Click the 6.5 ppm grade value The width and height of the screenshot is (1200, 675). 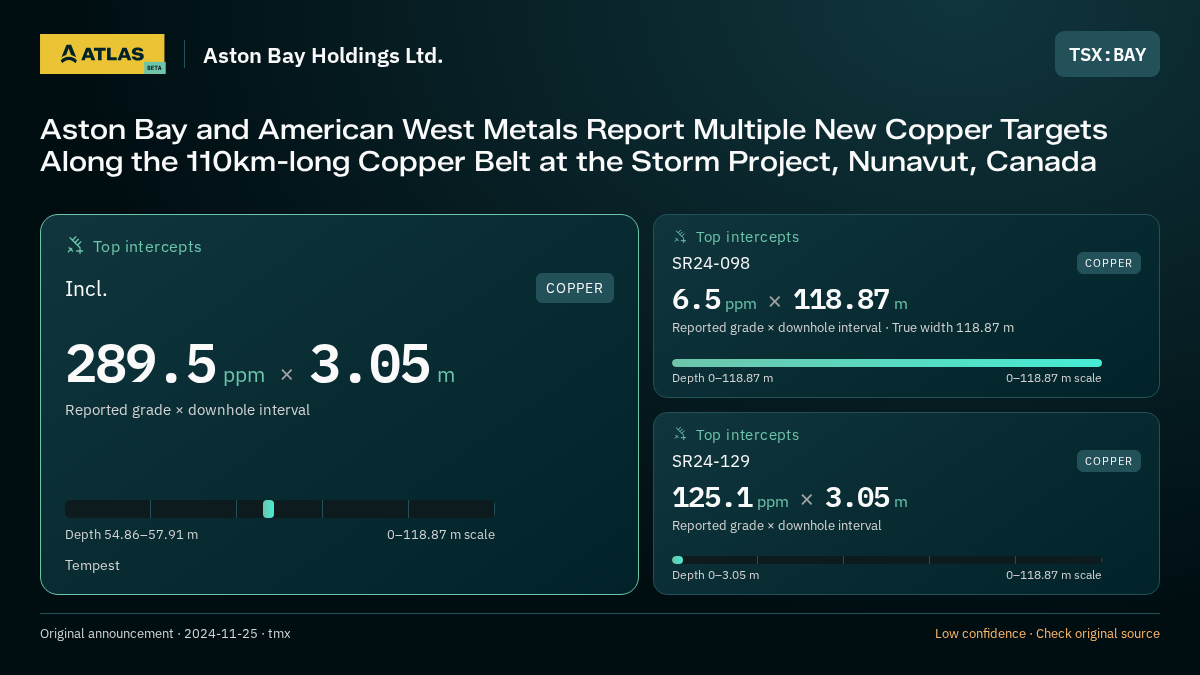pos(714,300)
